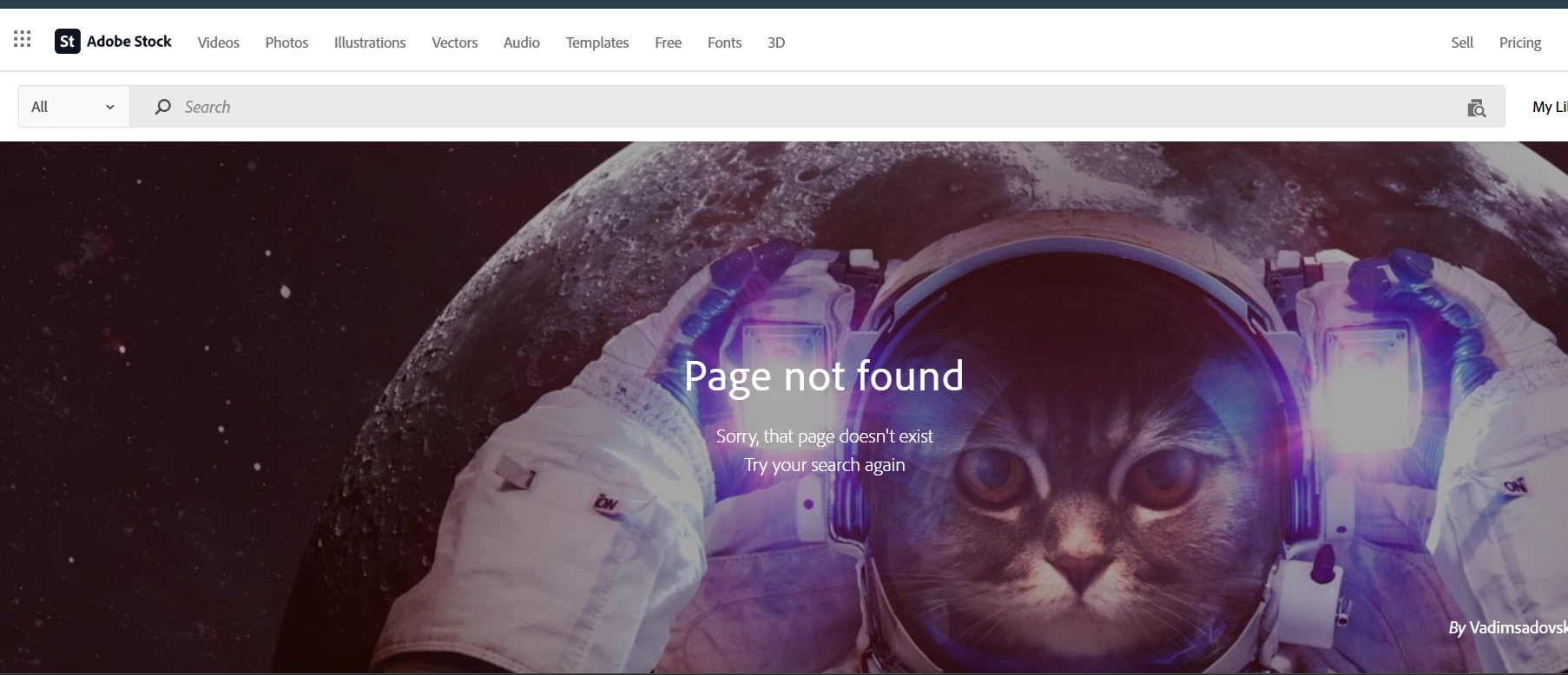Click the "Sorry, that page doesn't exist" text
This screenshot has width=1568, height=675.
coord(825,436)
